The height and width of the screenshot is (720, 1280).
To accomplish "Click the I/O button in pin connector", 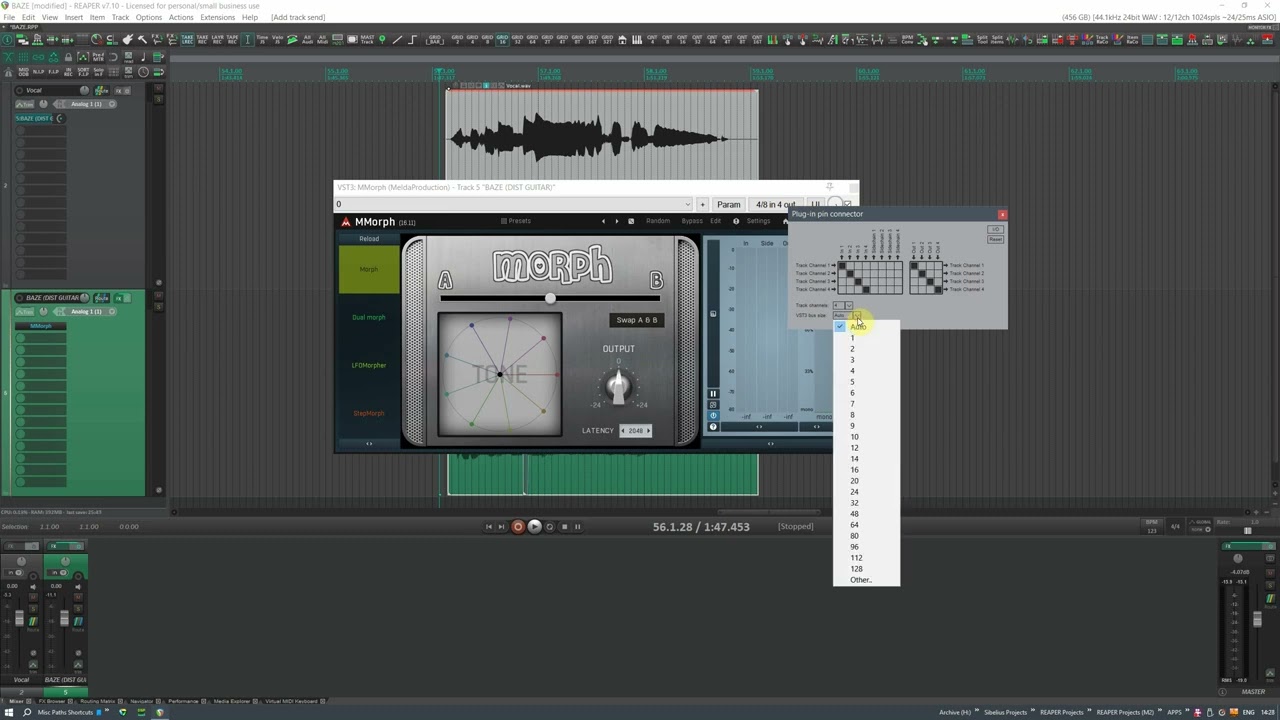I will (x=995, y=229).
